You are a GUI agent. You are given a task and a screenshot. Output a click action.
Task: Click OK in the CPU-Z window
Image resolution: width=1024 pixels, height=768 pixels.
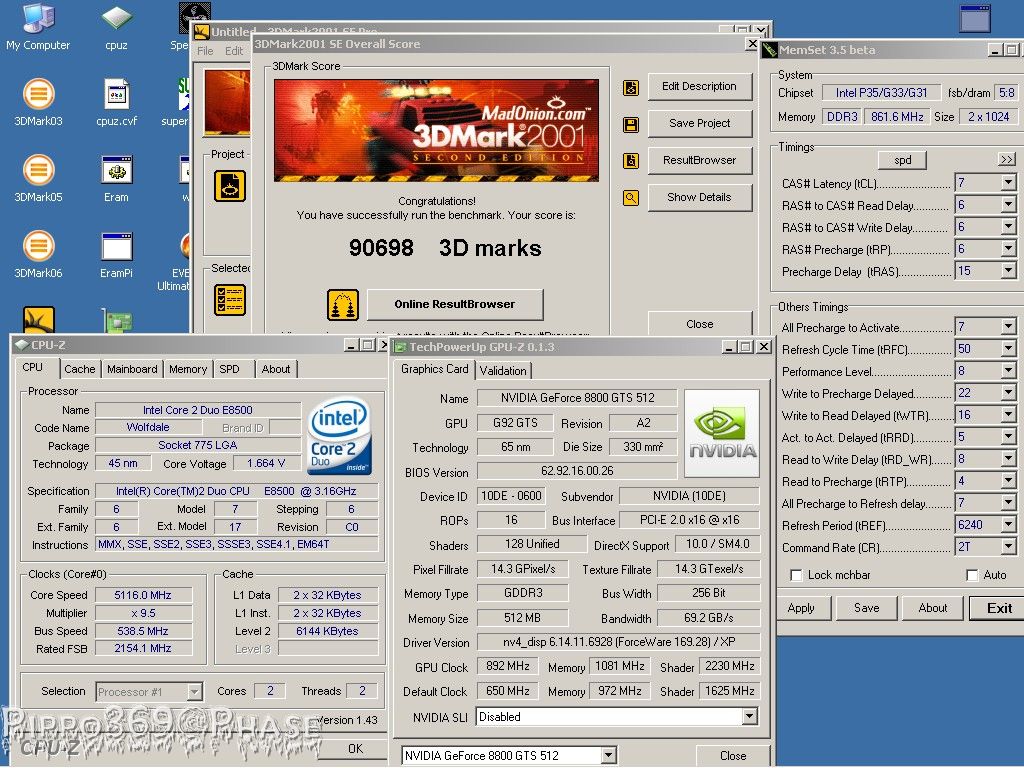point(355,748)
